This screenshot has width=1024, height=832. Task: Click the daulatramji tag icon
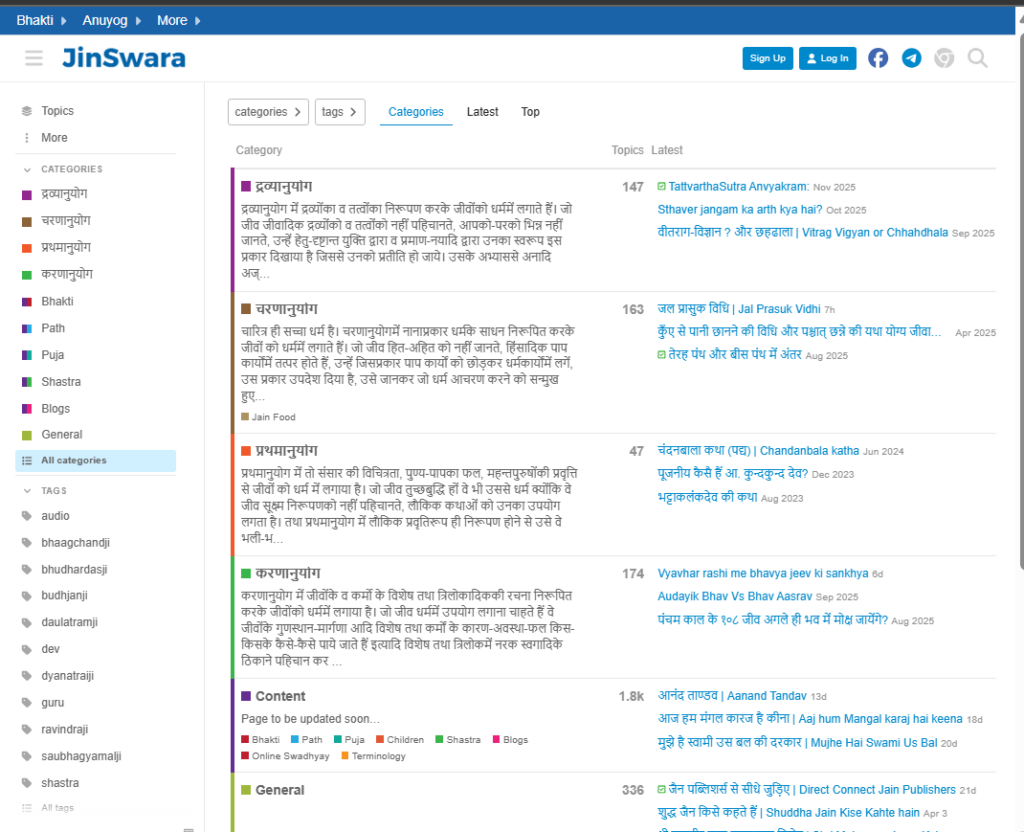[x=27, y=622]
